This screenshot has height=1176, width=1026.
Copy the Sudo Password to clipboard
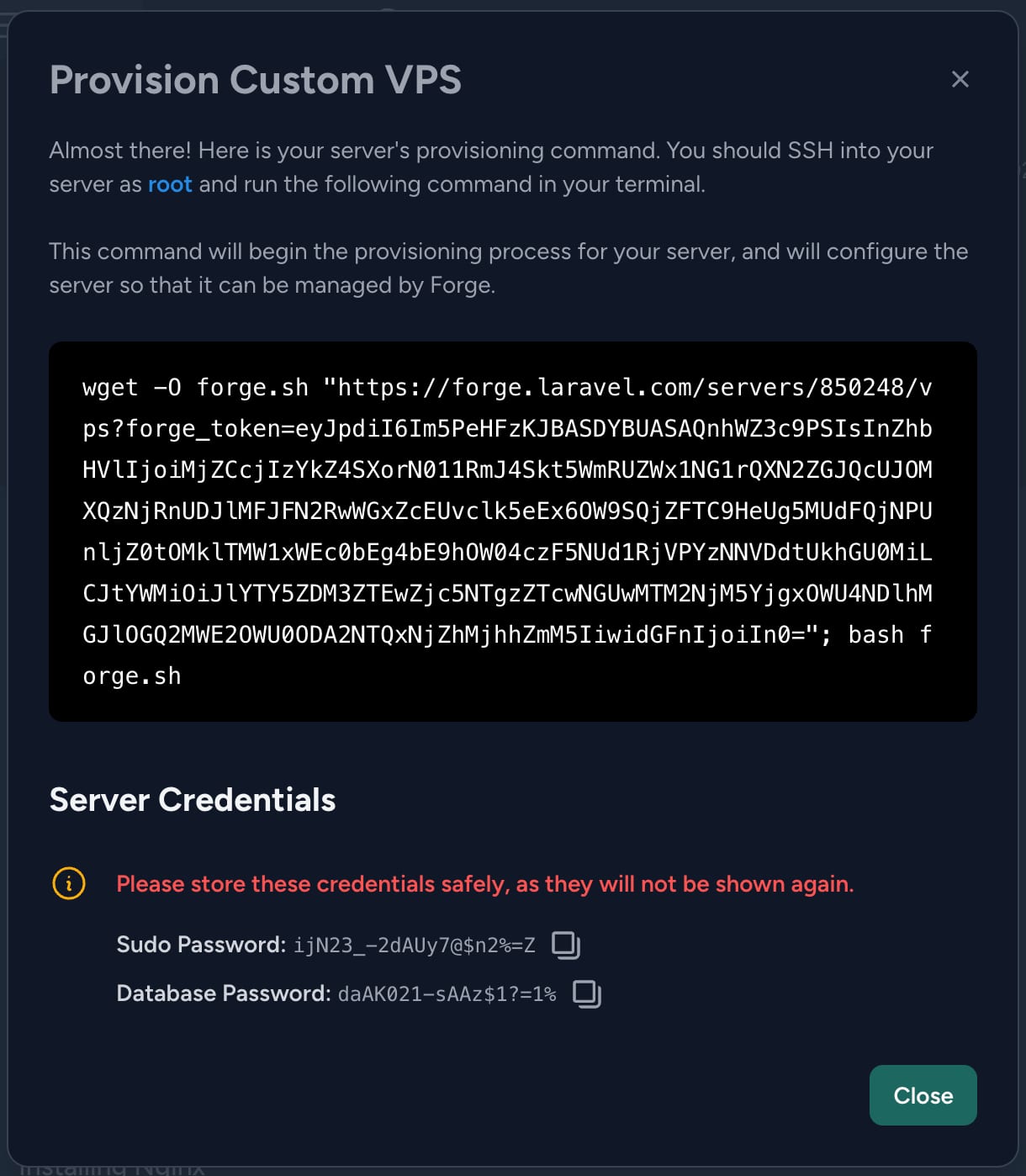566,945
